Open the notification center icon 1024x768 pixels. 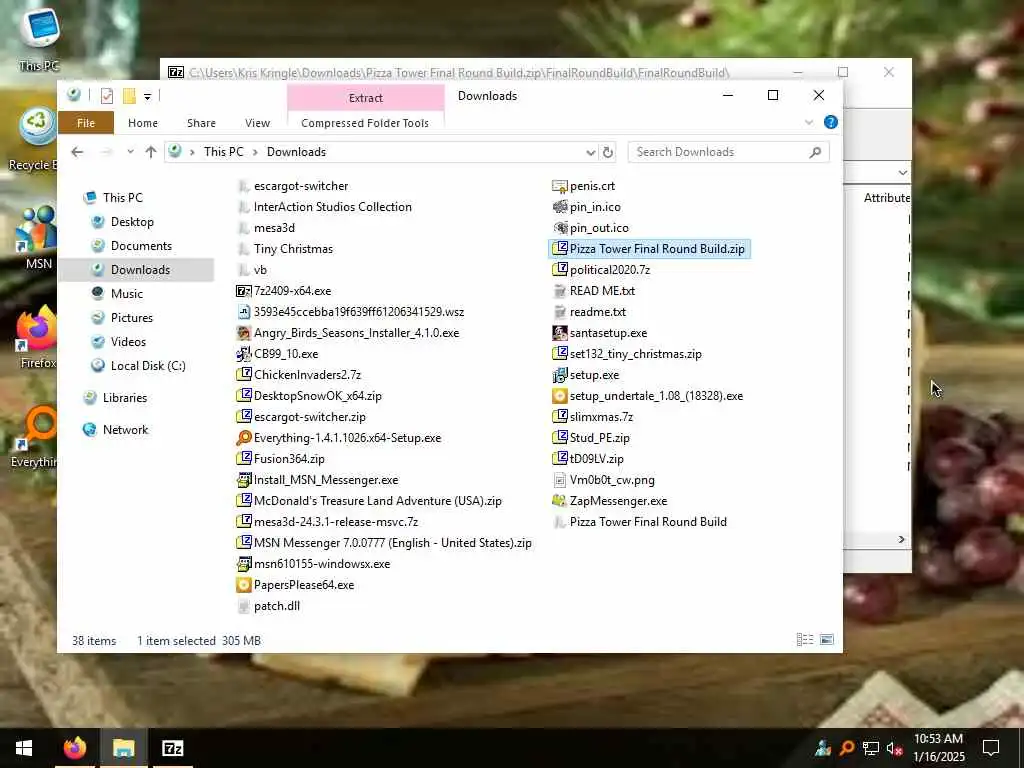(991, 748)
